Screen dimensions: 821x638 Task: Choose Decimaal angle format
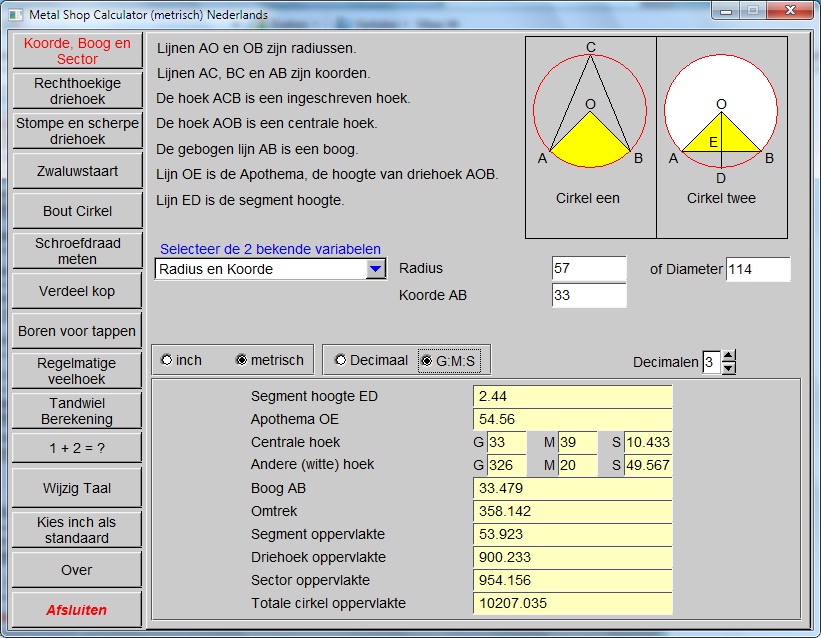click(372, 360)
